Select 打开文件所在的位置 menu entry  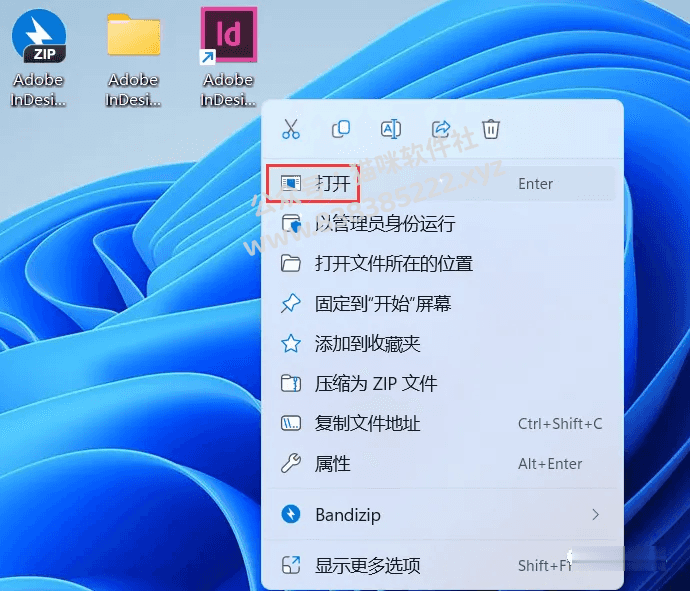pyautogui.click(x=442, y=264)
